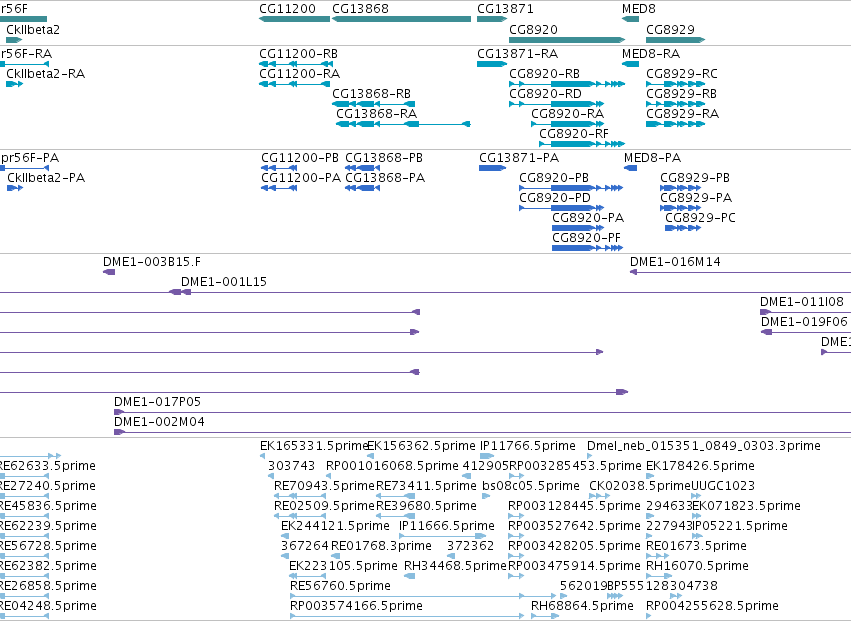
Task: Select protein CG8920-PD
Action: coord(562,208)
